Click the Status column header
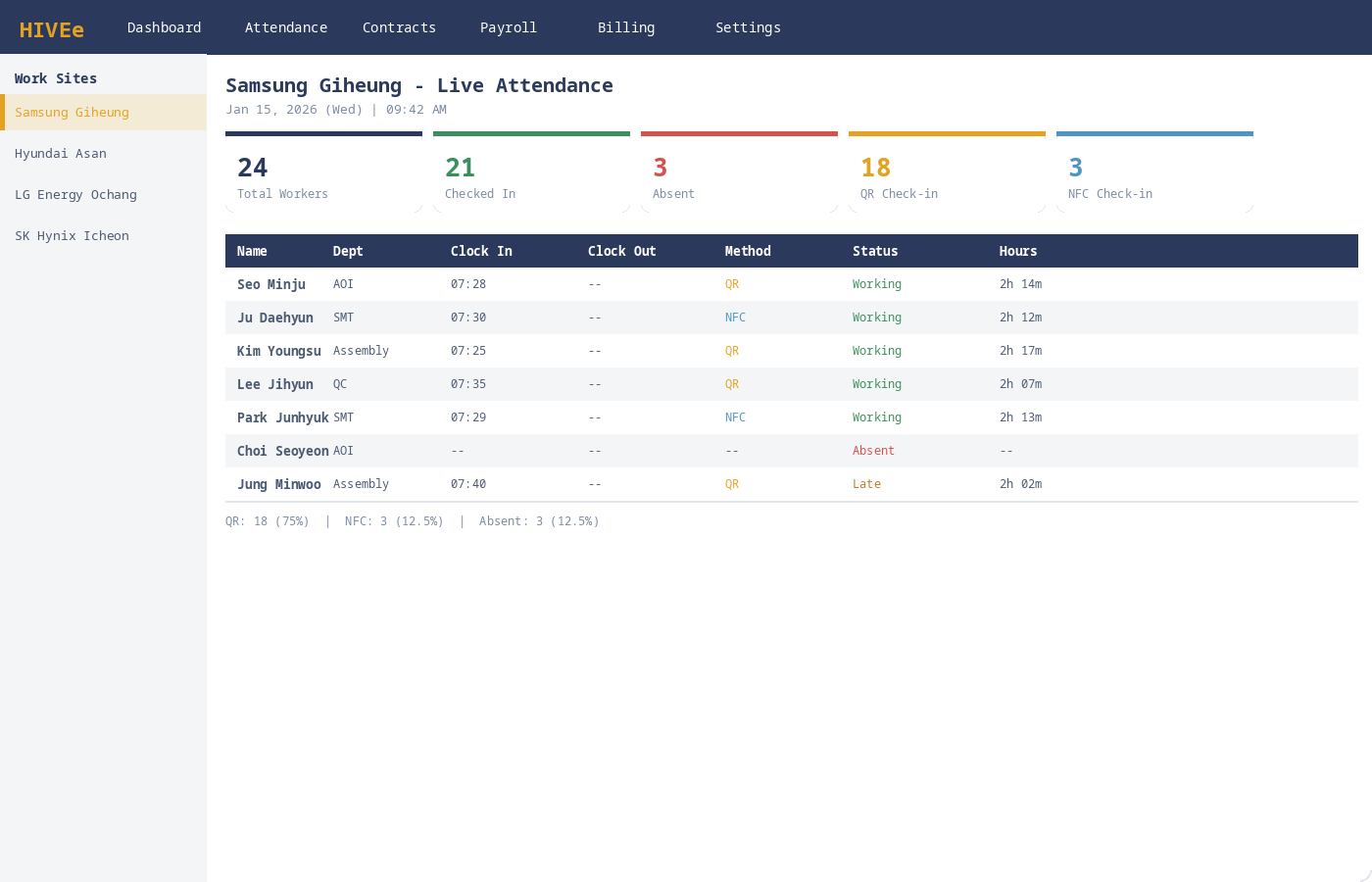This screenshot has height=882, width=1372. coord(875,251)
